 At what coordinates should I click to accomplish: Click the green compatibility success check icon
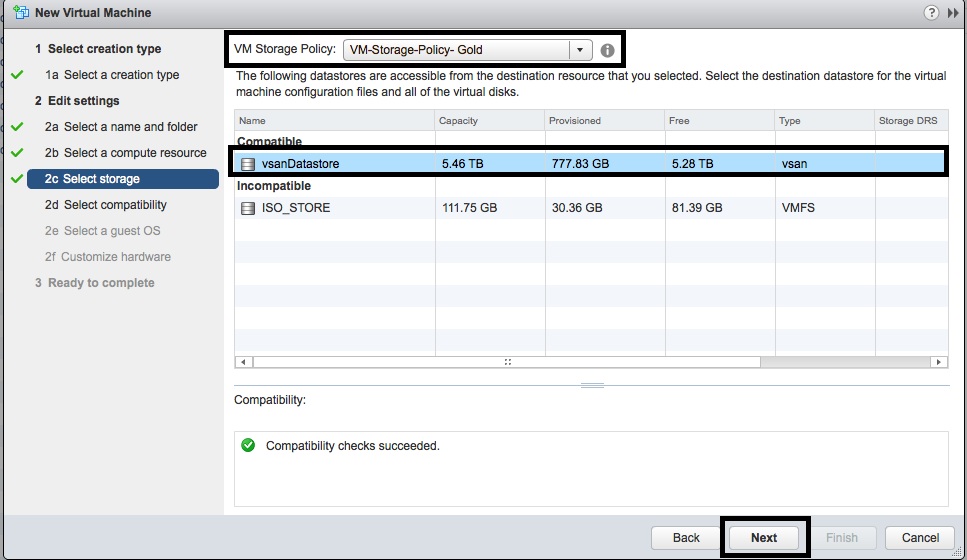coord(248,445)
